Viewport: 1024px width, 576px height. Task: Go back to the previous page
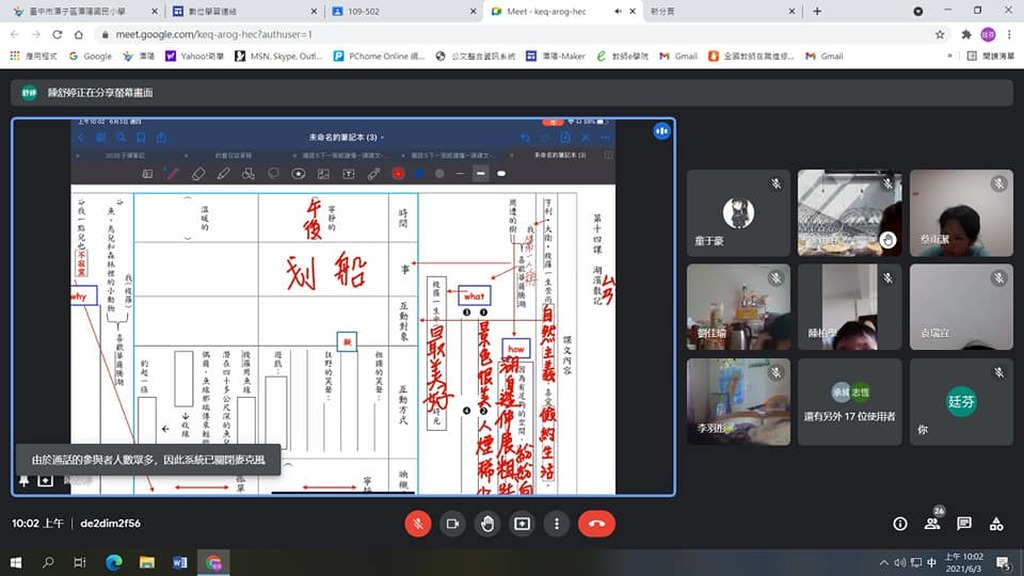click(15, 34)
